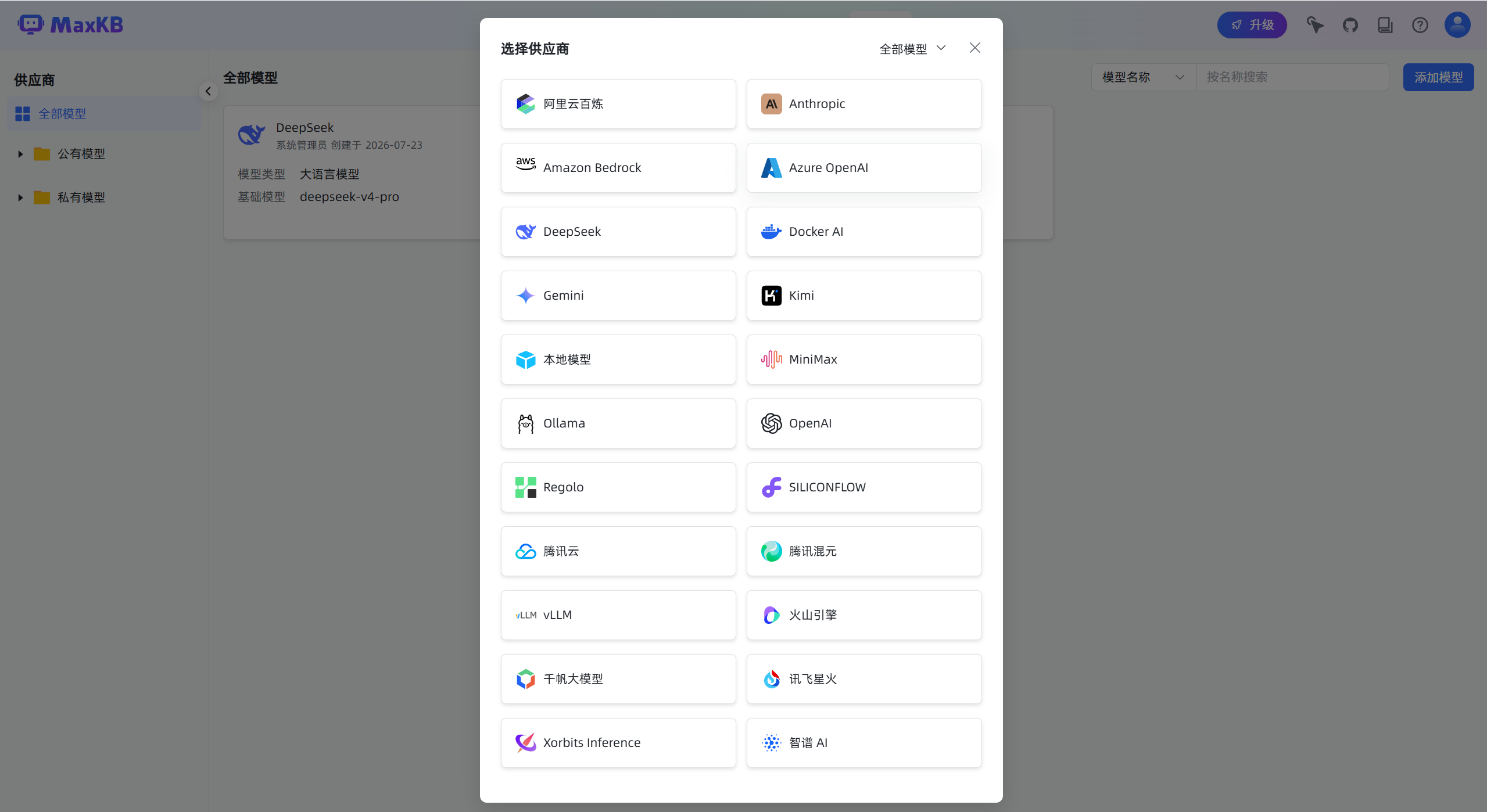
Task: Choose the Azure OpenAI provider name
Action: (828, 168)
